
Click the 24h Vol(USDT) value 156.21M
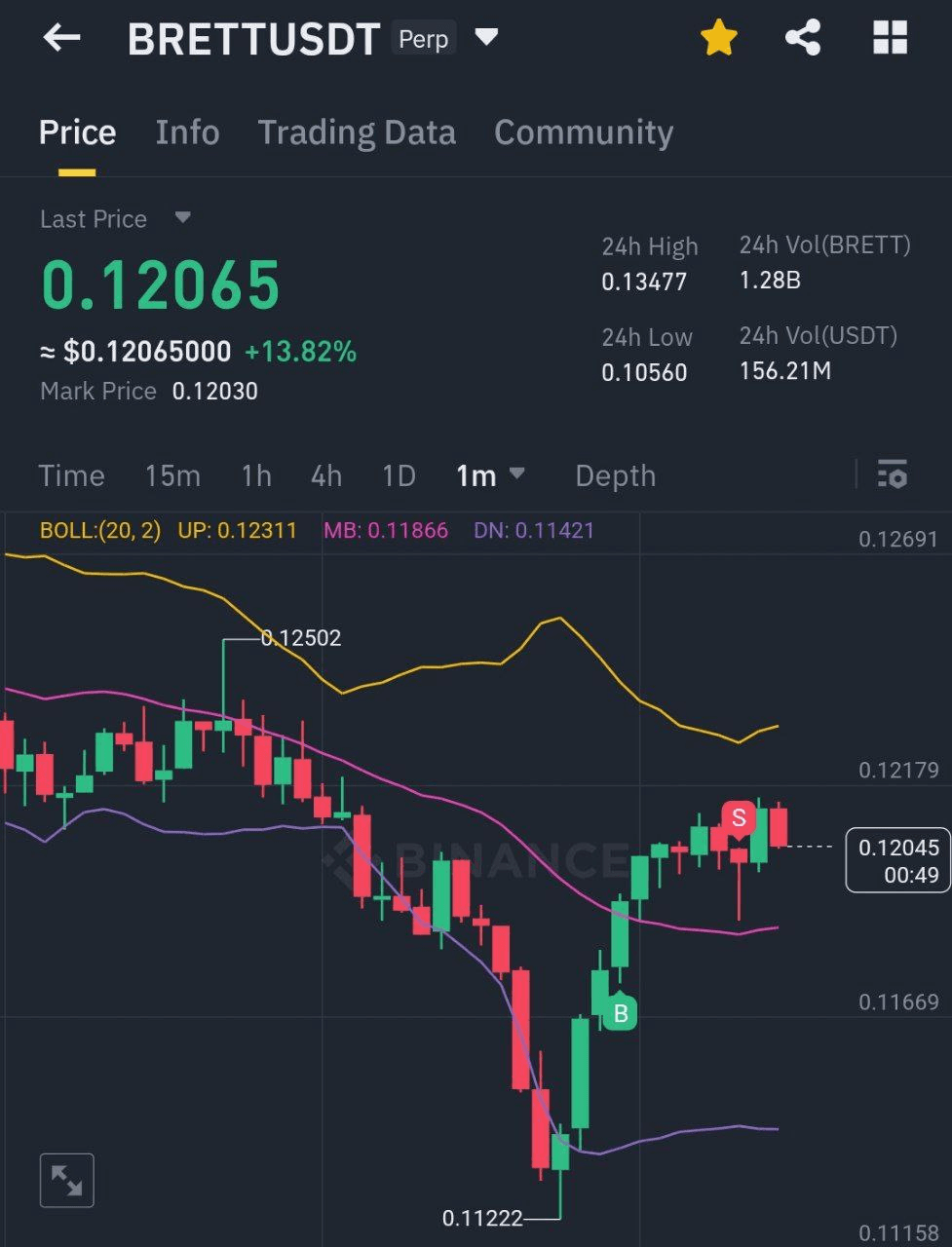point(785,371)
